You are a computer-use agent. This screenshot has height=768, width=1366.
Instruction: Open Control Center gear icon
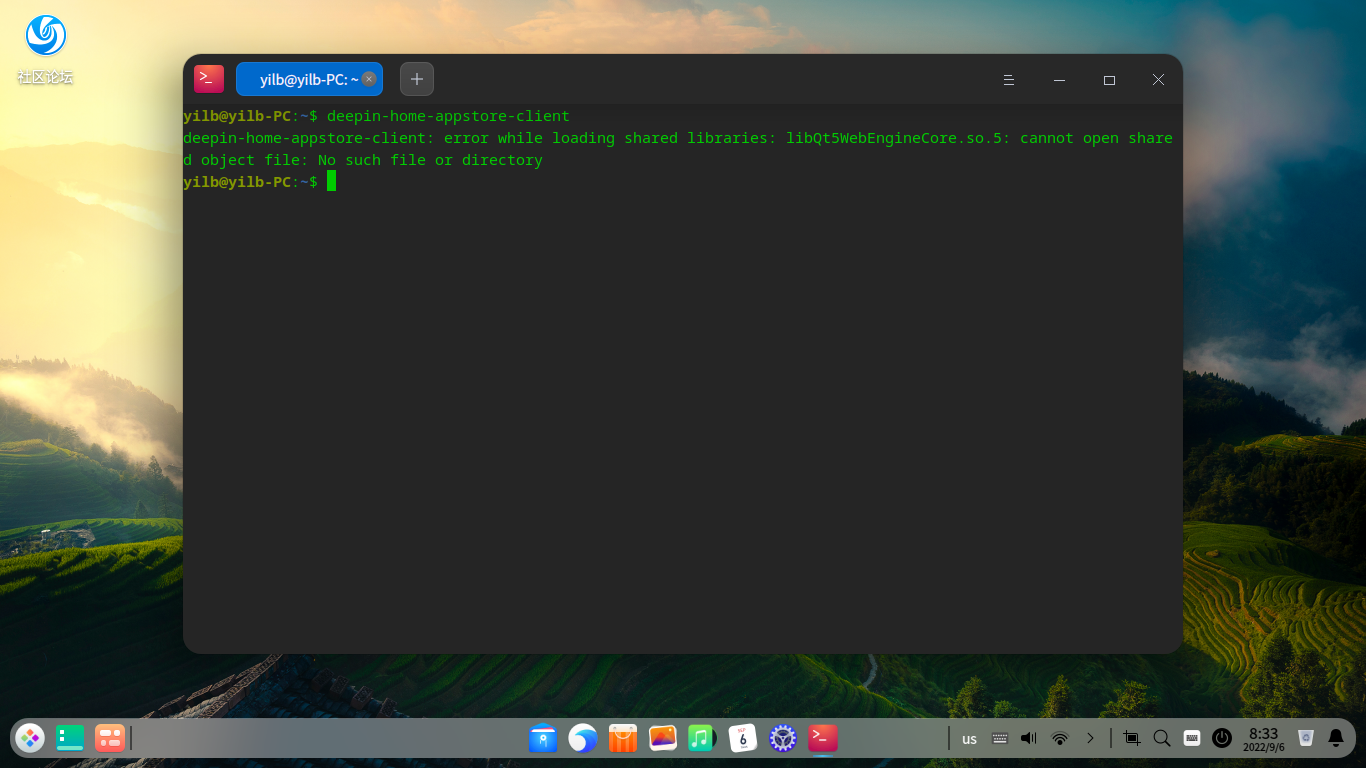tap(783, 738)
